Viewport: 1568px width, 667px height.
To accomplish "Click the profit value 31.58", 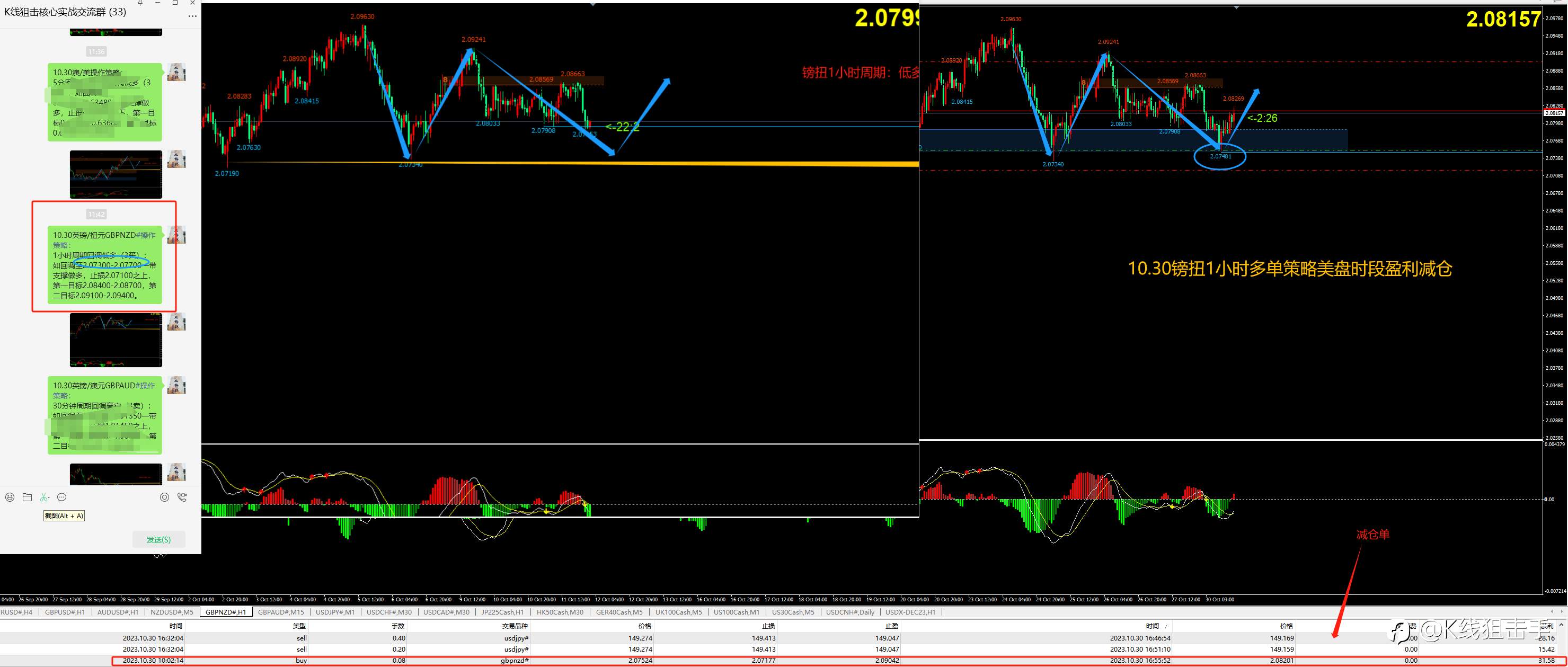I will point(1546,660).
